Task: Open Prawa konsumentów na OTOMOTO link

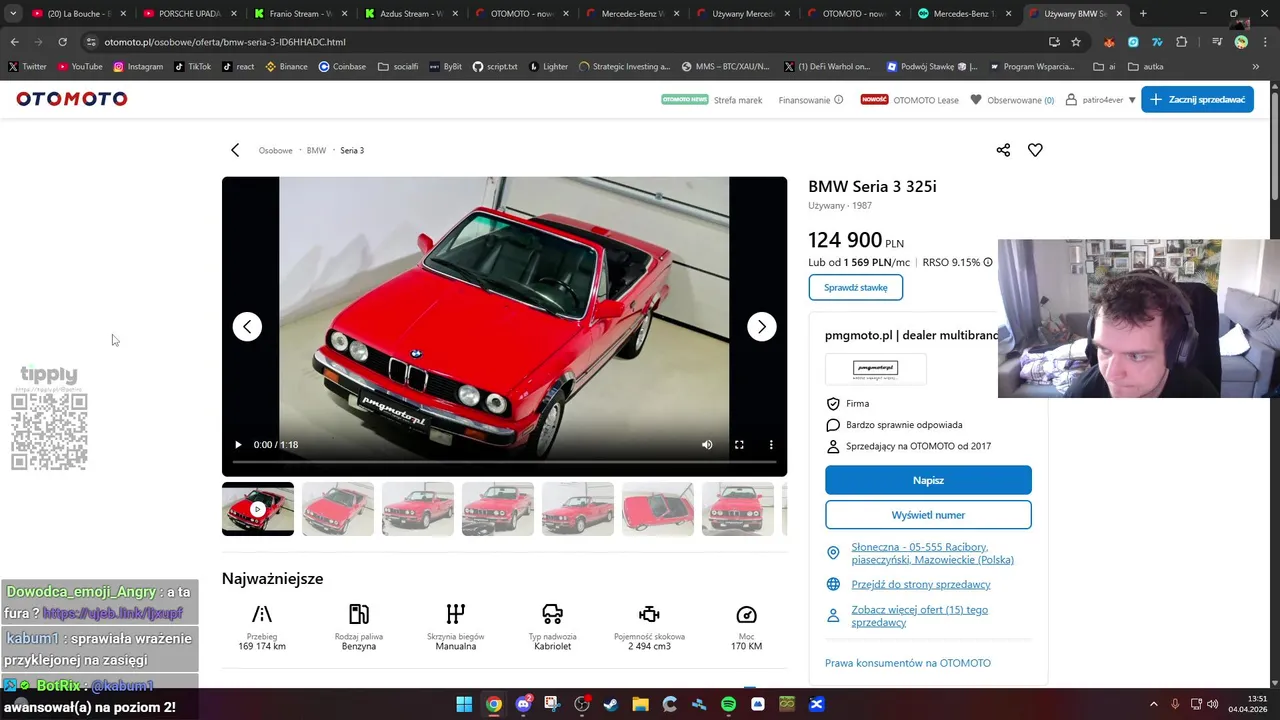Action: pyautogui.click(x=908, y=663)
